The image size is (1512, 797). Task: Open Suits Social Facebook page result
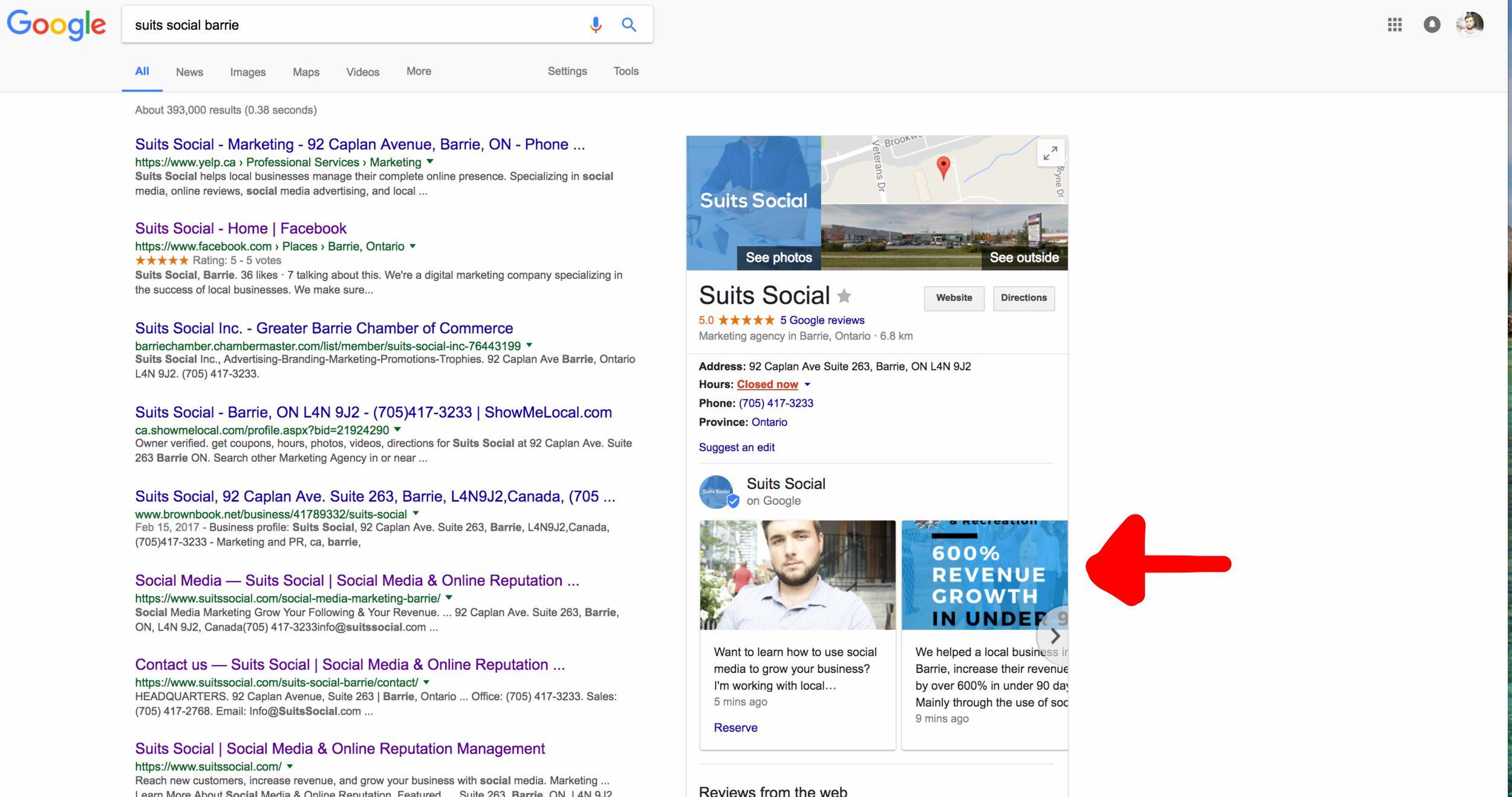241,229
